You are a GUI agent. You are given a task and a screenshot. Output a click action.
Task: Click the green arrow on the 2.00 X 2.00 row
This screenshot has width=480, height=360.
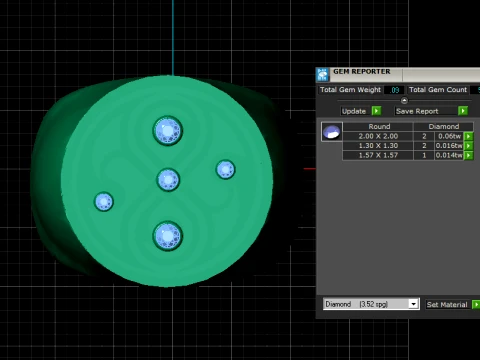469,136
